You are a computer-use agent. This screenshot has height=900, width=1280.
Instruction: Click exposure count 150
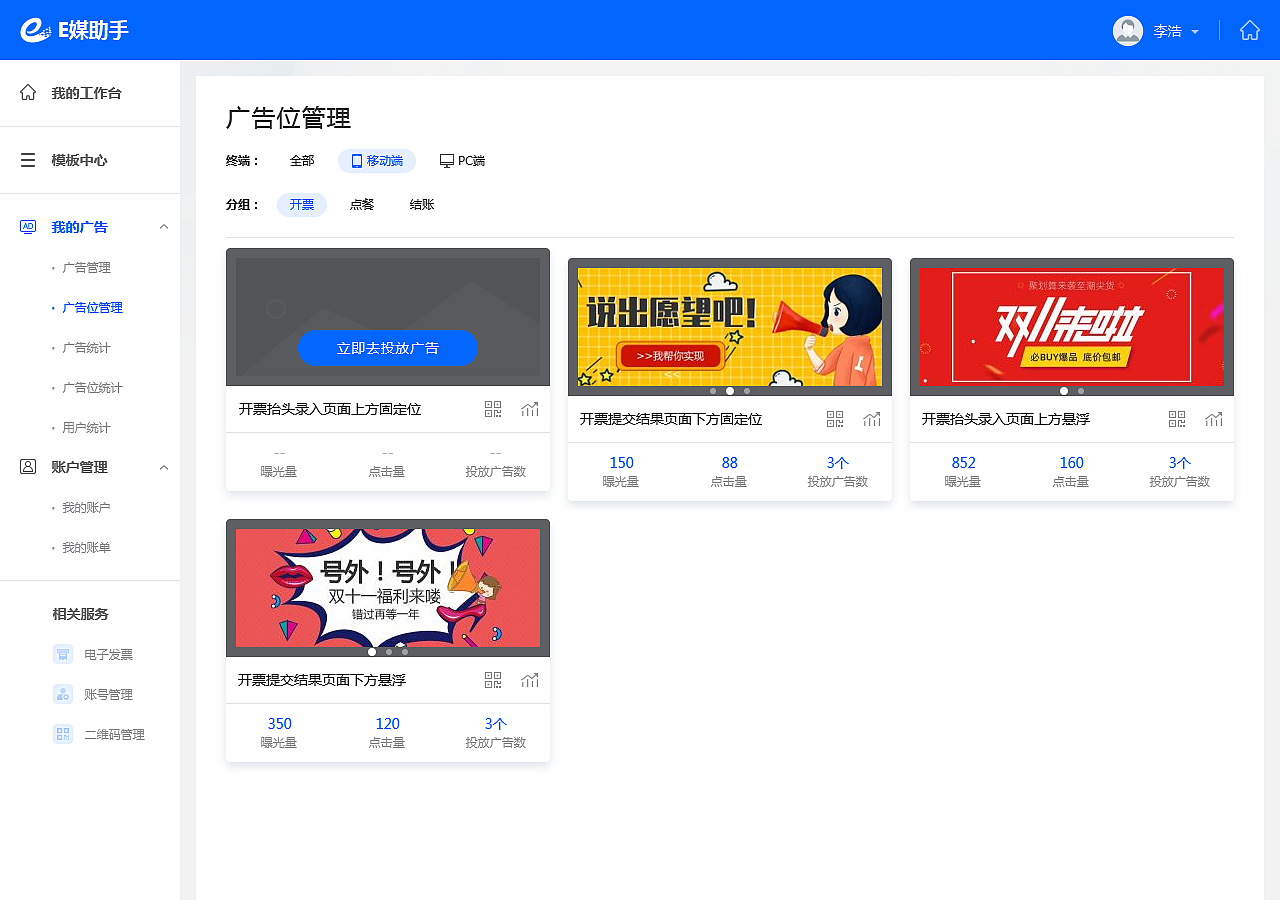pyautogui.click(x=622, y=463)
